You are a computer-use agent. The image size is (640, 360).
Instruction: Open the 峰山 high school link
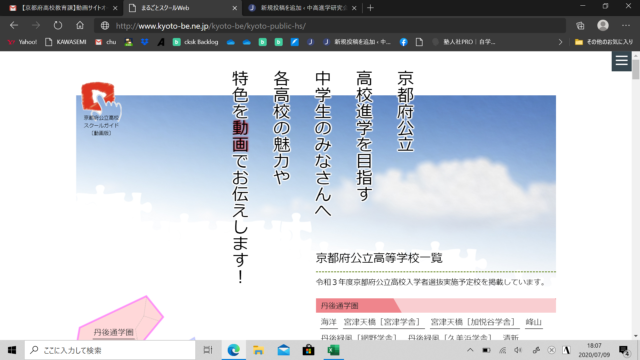tap(533, 322)
